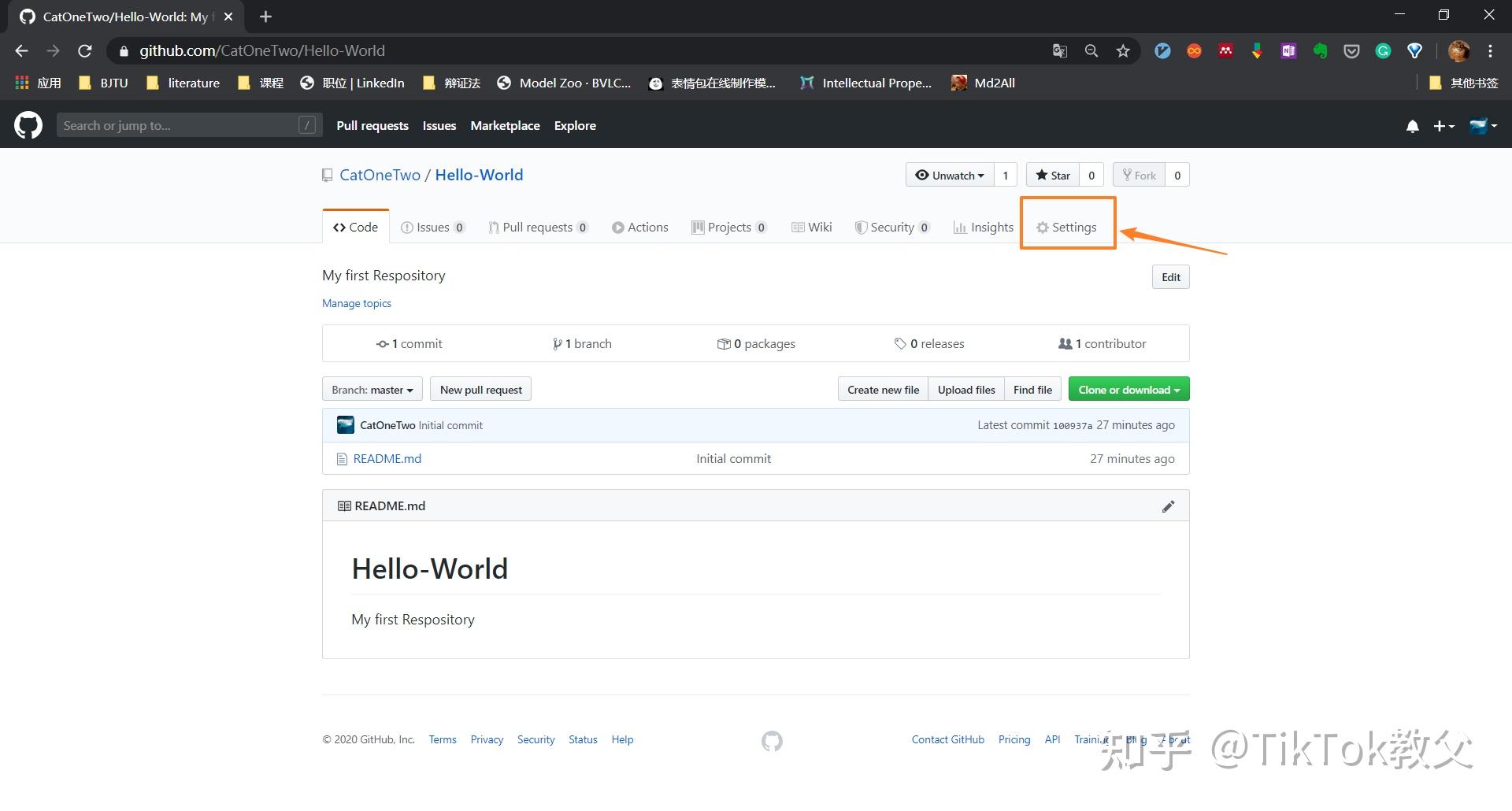Click the footer GitHub logo
This screenshot has height=811, width=1512.
772,741
